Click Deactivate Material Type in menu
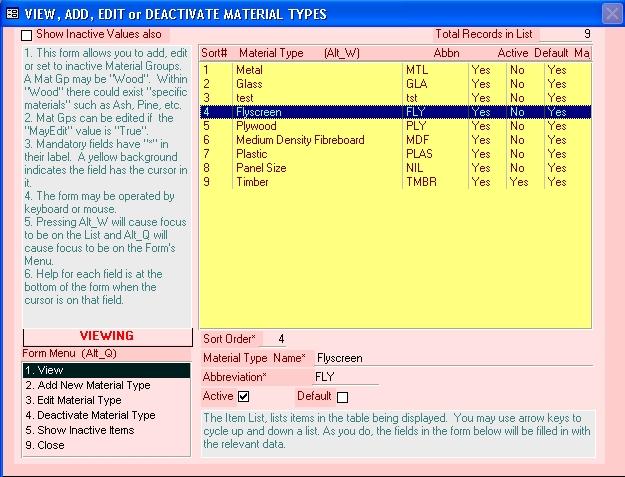The width and height of the screenshot is (625, 477). coord(106,415)
